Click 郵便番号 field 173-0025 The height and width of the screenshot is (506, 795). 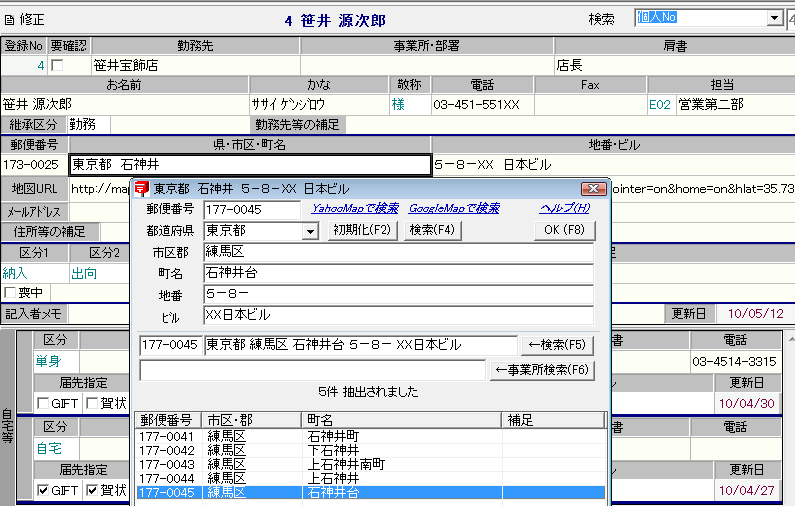click(34, 165)
